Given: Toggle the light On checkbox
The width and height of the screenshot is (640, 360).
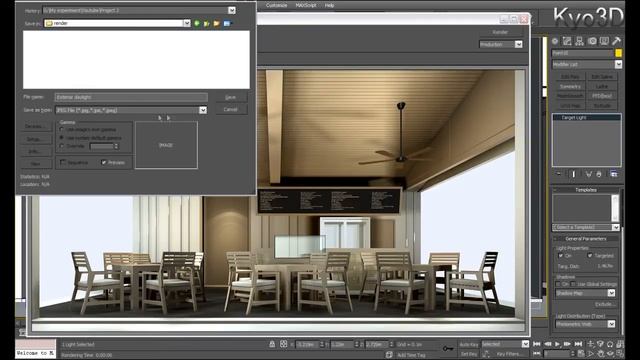Looking at the screenshot, I should (x=560, y=256).
